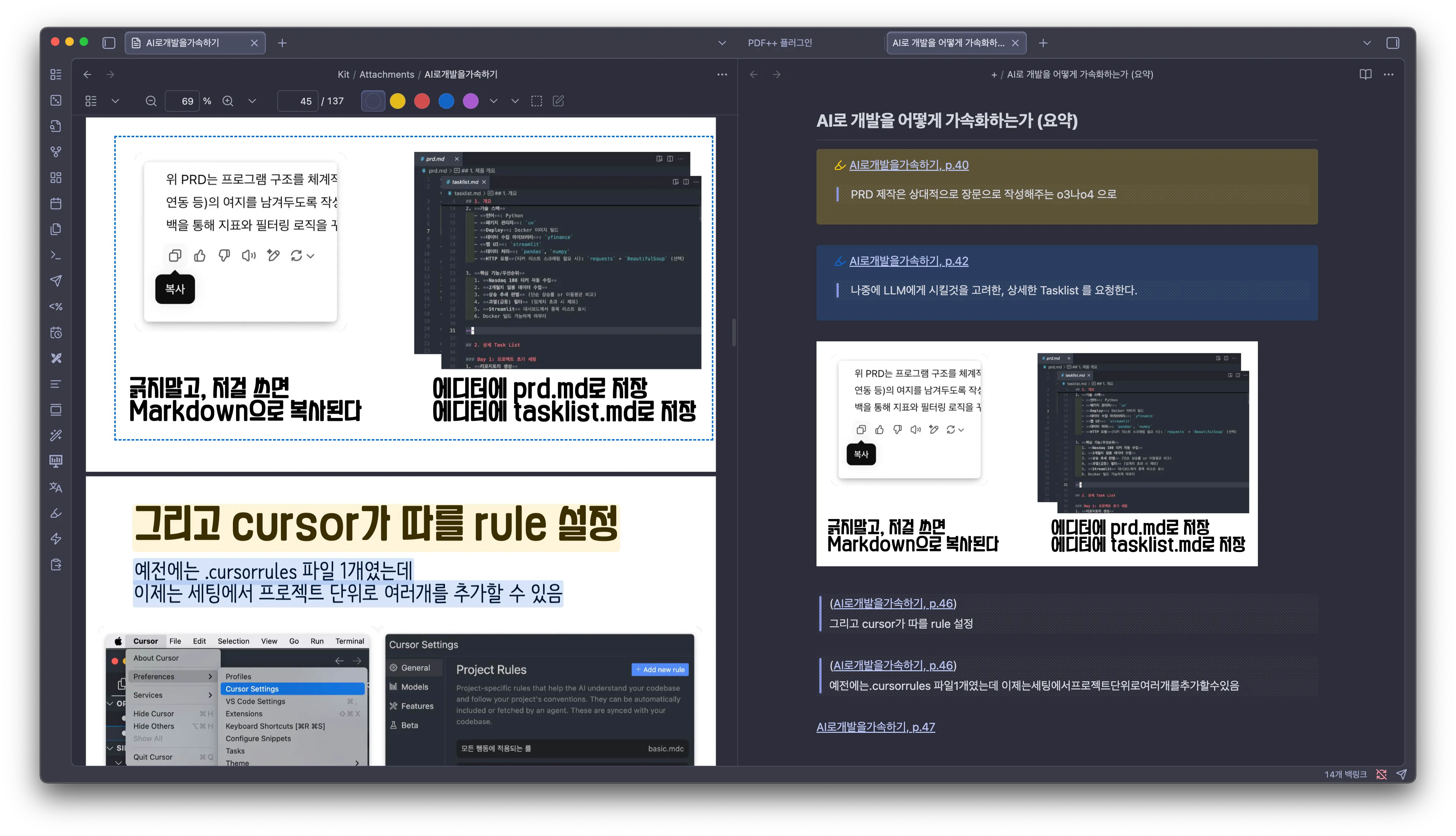This screenshot has width=1456, height=836.
Task: Click the clipboard export icon in ribbon
Action: point(56,564)
